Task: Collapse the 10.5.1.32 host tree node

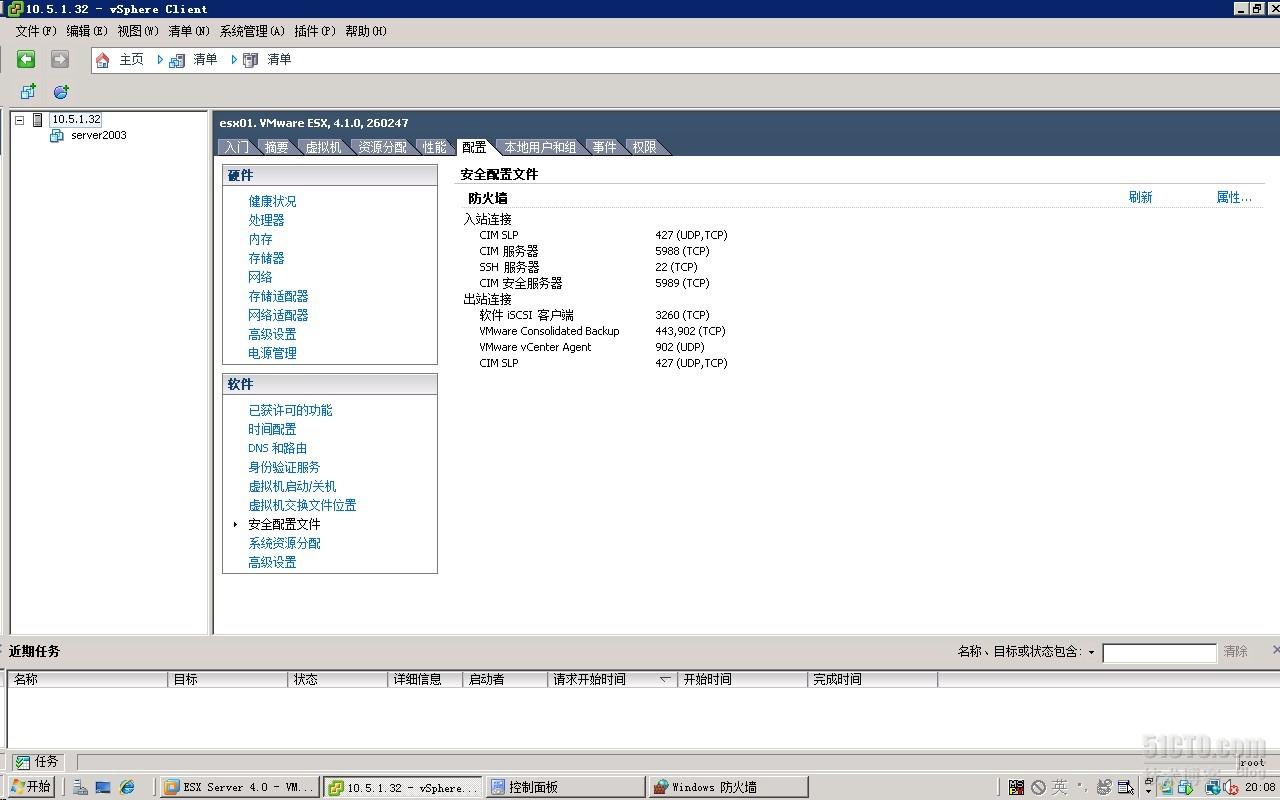Action: pyautogui.click(x=19, y=120)
